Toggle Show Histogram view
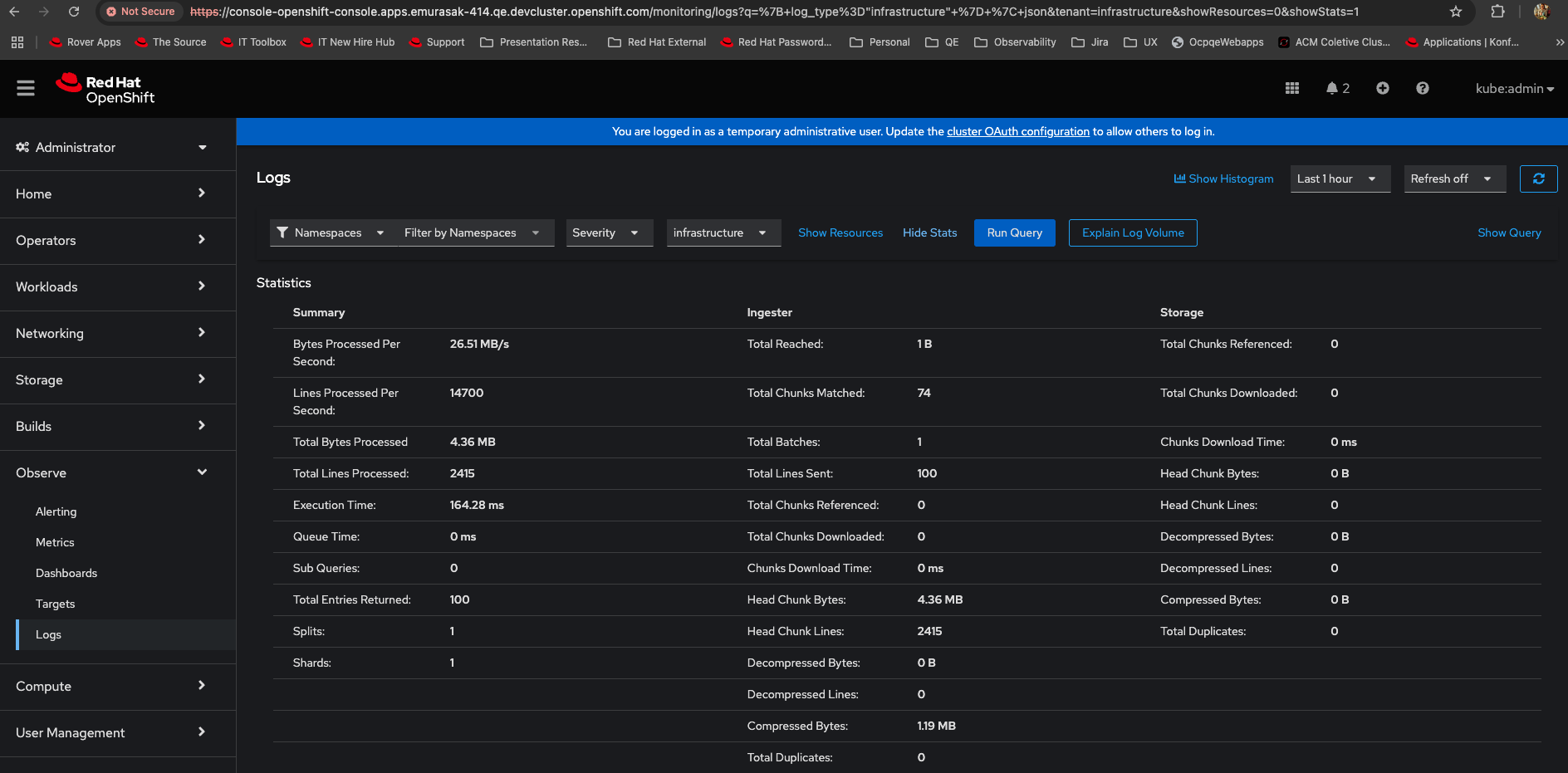1568x773 pixels. (x=1223, y=179)
